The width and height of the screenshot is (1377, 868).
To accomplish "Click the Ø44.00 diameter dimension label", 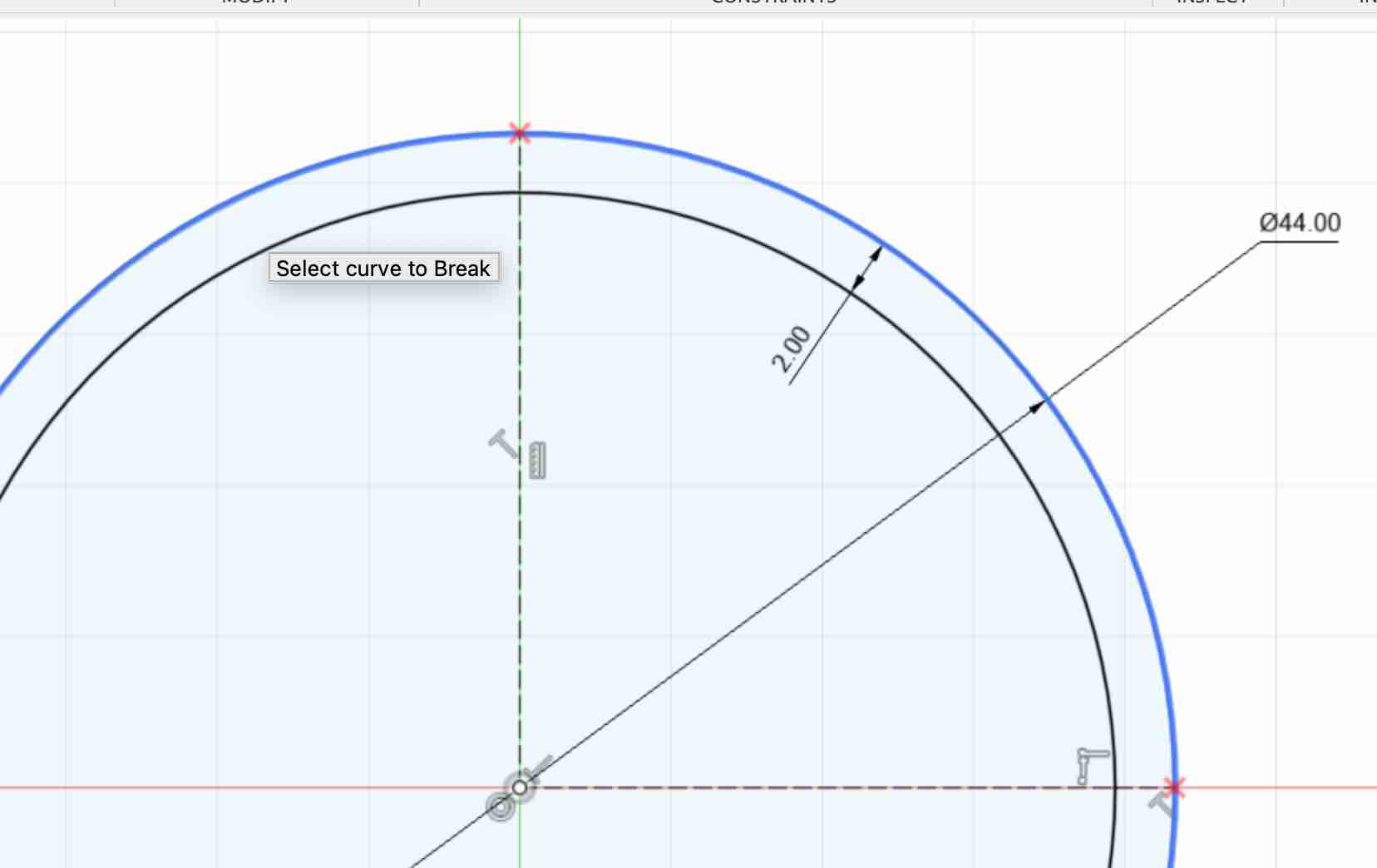I will (1300, 223).
